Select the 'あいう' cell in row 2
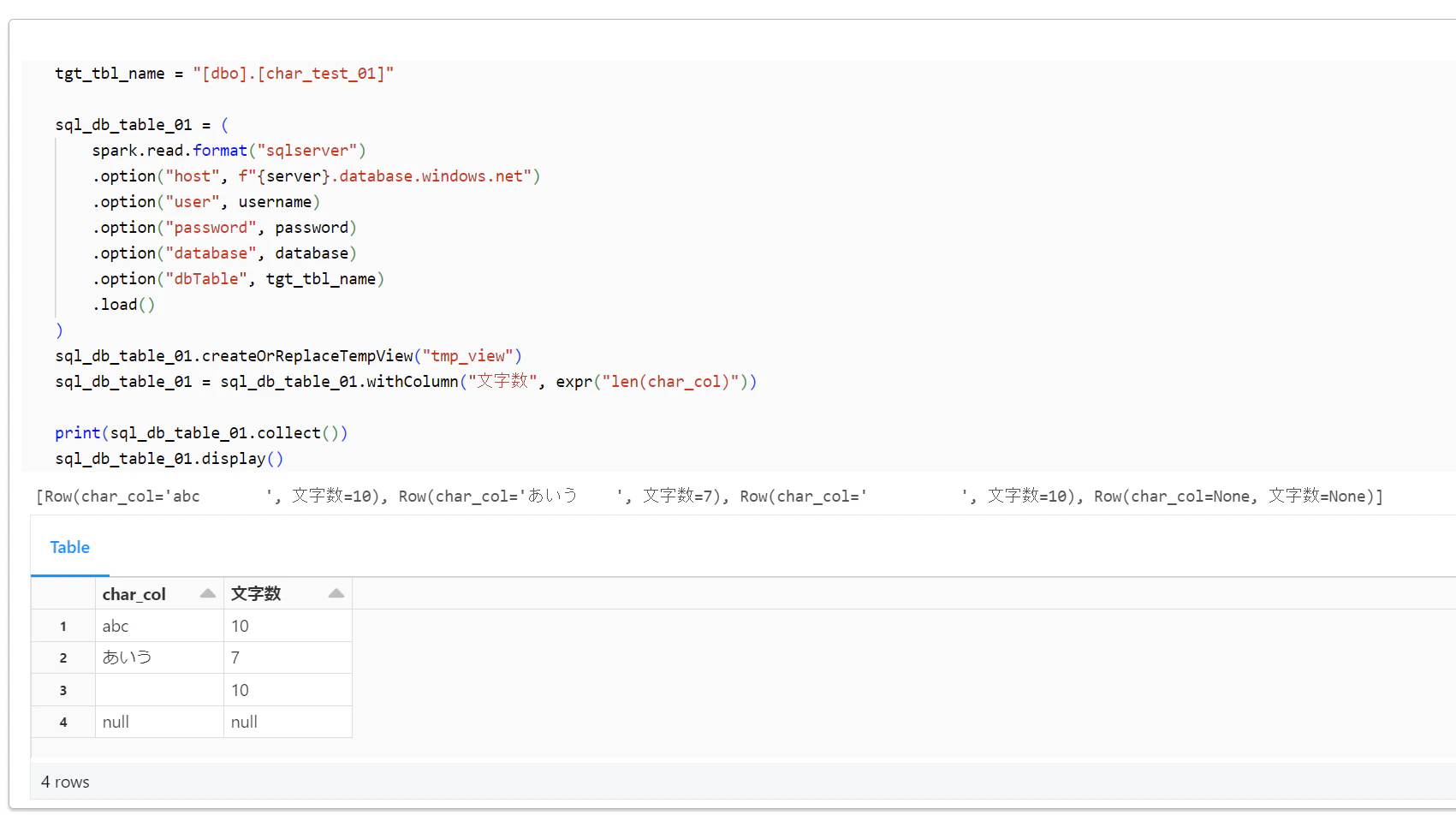1456x821 pixels. click(159, 657)
